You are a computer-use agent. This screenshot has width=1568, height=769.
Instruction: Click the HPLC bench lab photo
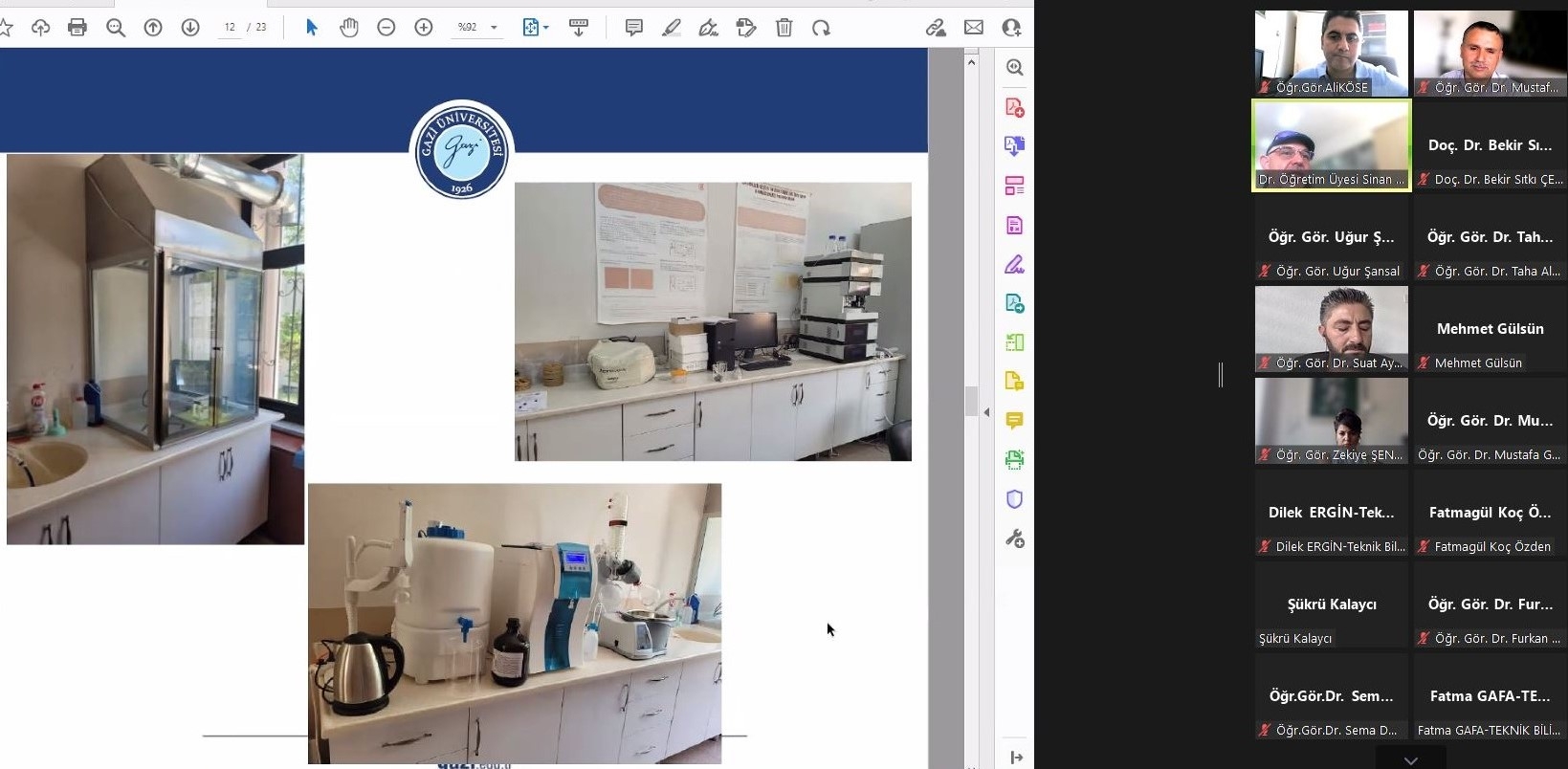coord(713,321)
